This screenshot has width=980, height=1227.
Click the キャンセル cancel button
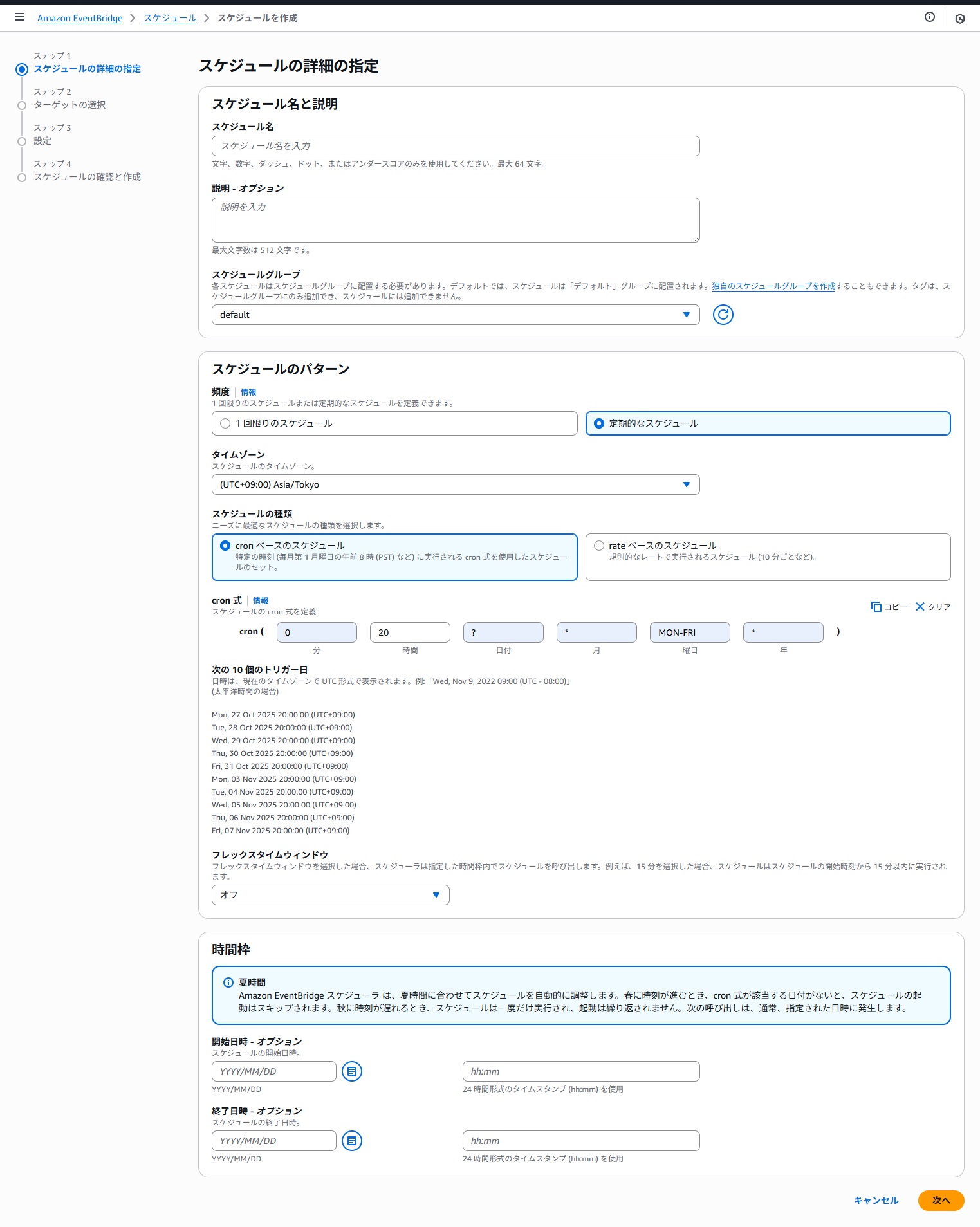click(x=876, y=1201)
